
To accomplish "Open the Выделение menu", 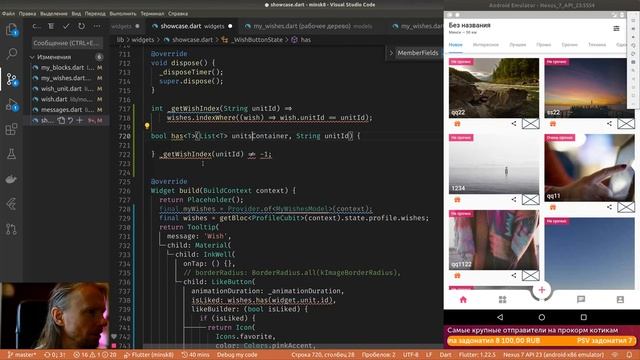I will coord(54,13).
